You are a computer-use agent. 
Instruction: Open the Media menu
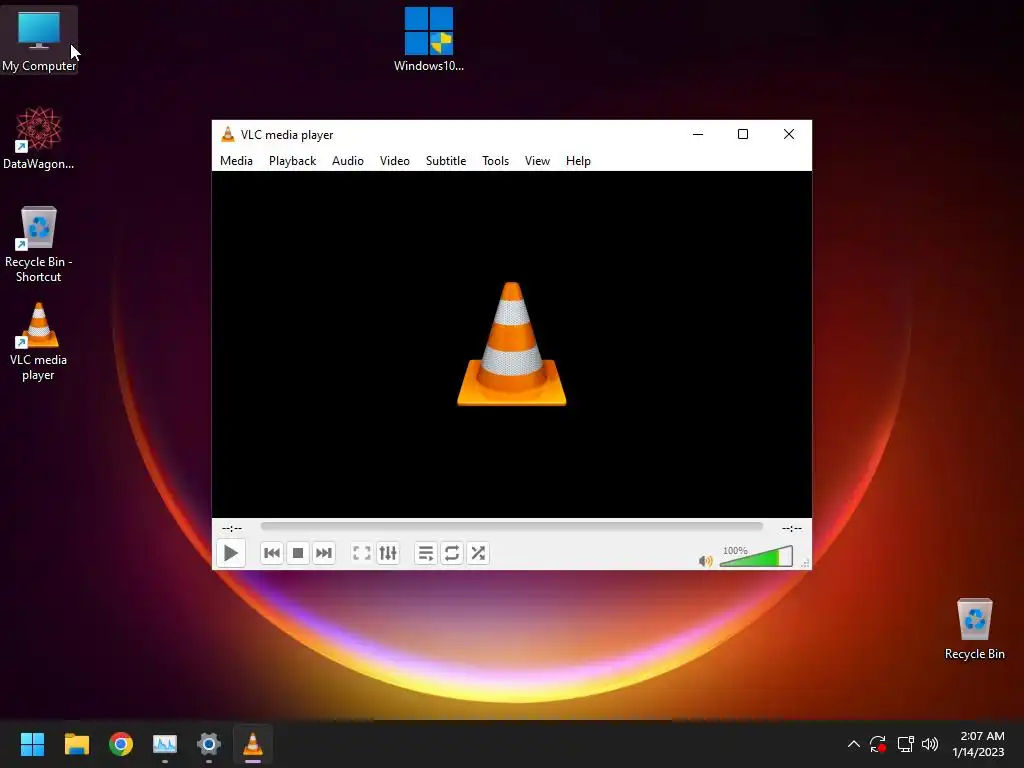coord(236,161)
